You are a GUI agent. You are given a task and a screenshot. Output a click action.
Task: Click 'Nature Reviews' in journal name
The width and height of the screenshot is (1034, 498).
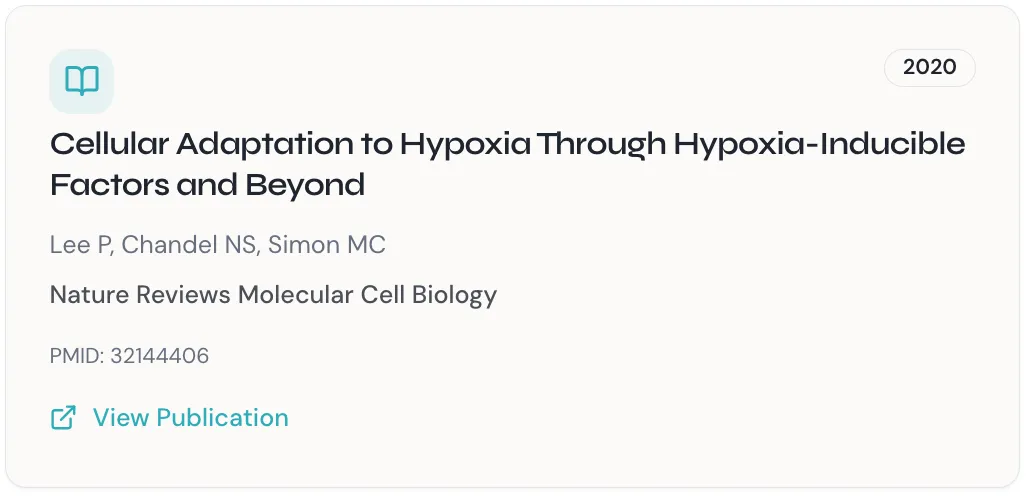[141, 295]
